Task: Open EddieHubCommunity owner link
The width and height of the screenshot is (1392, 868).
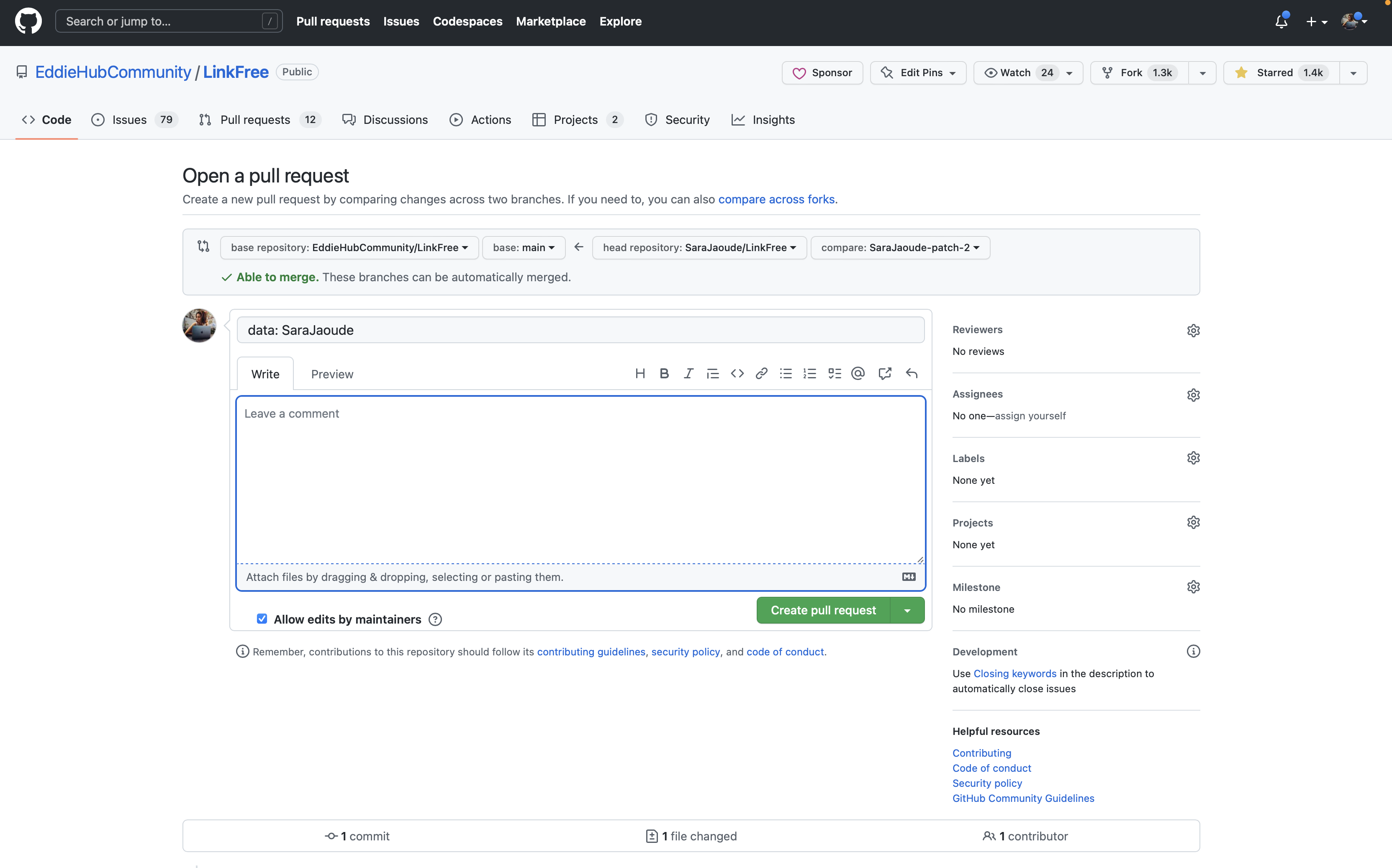Action: [113, 72]
